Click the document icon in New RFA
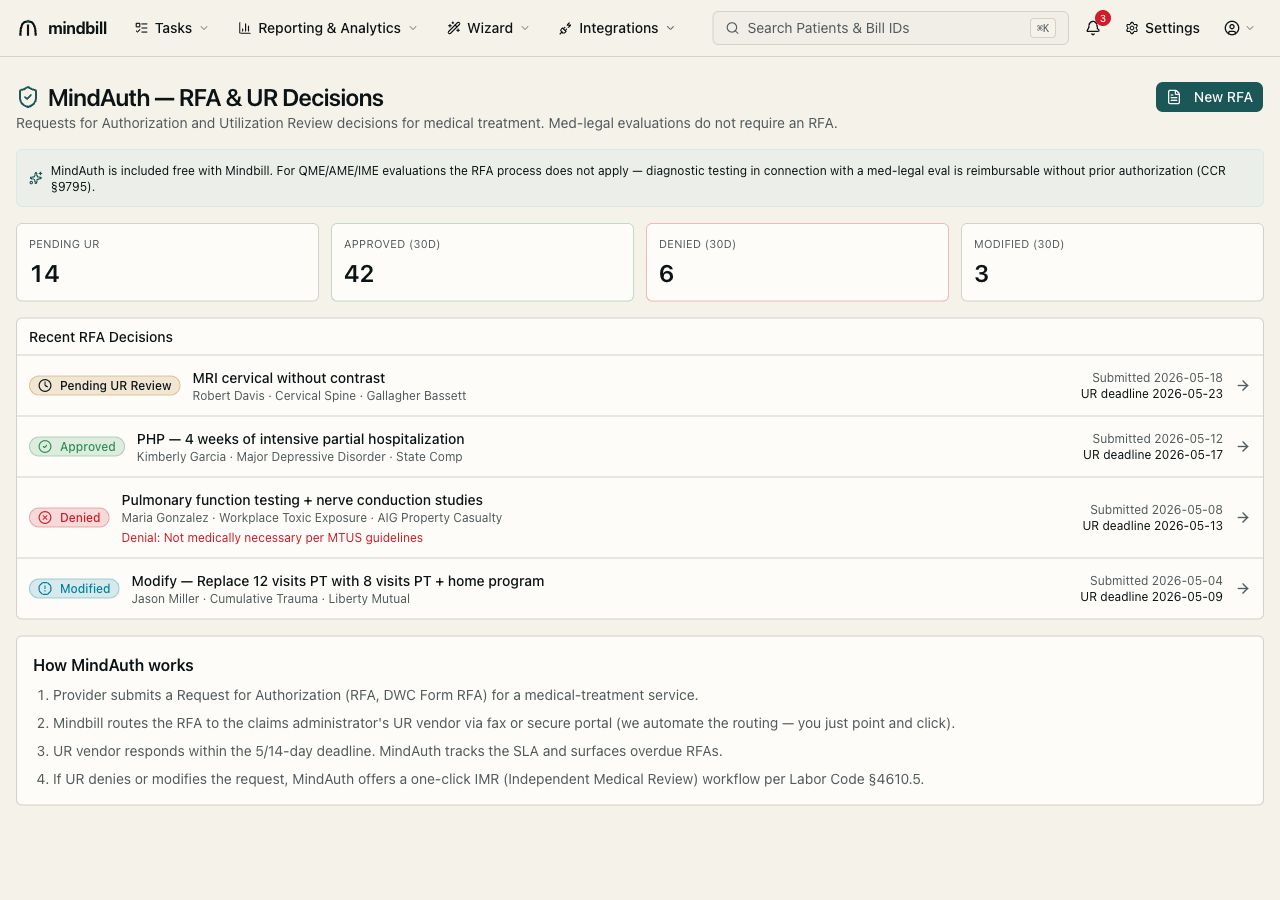1280x900 pixels. 1175,97
